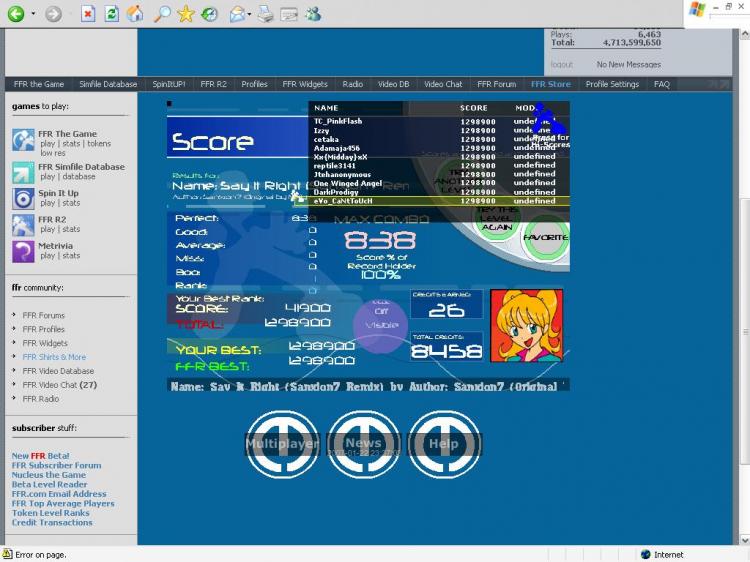Open Nucleus the Game link
This screenshot has height=562, width=750.
[49, 475]
